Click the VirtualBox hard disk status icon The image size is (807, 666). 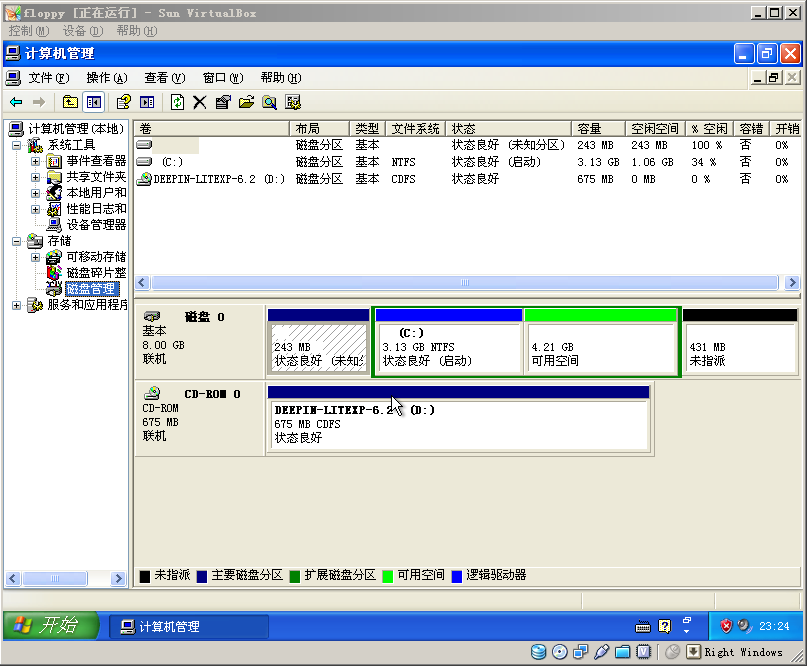tap(538, 652)
